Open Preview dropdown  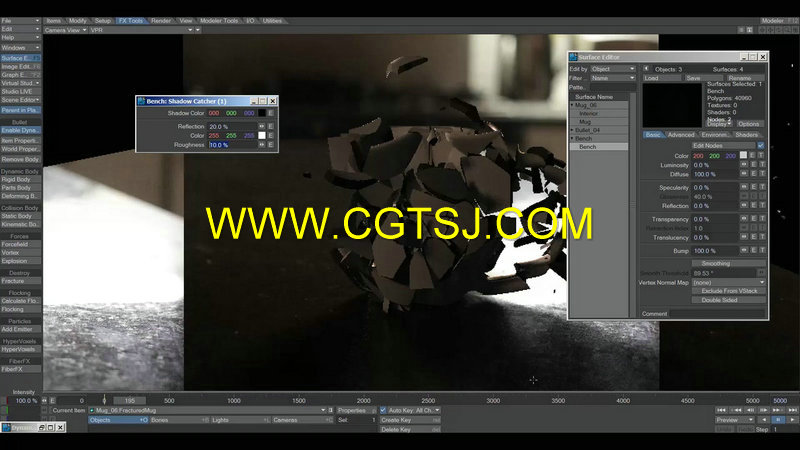(x=734, y=420)
